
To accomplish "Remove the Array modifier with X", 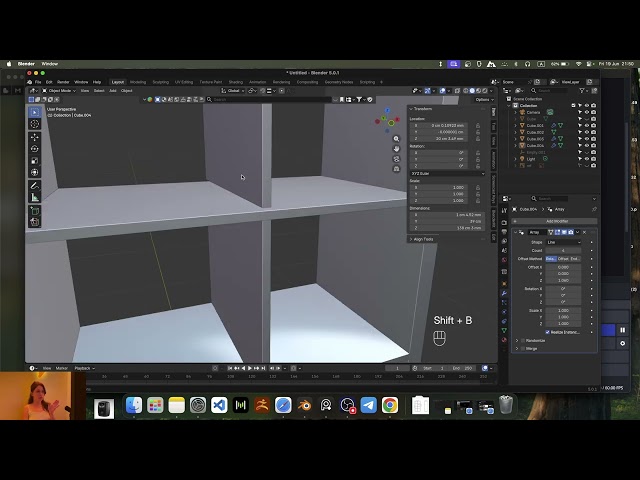I will point(584,232).
